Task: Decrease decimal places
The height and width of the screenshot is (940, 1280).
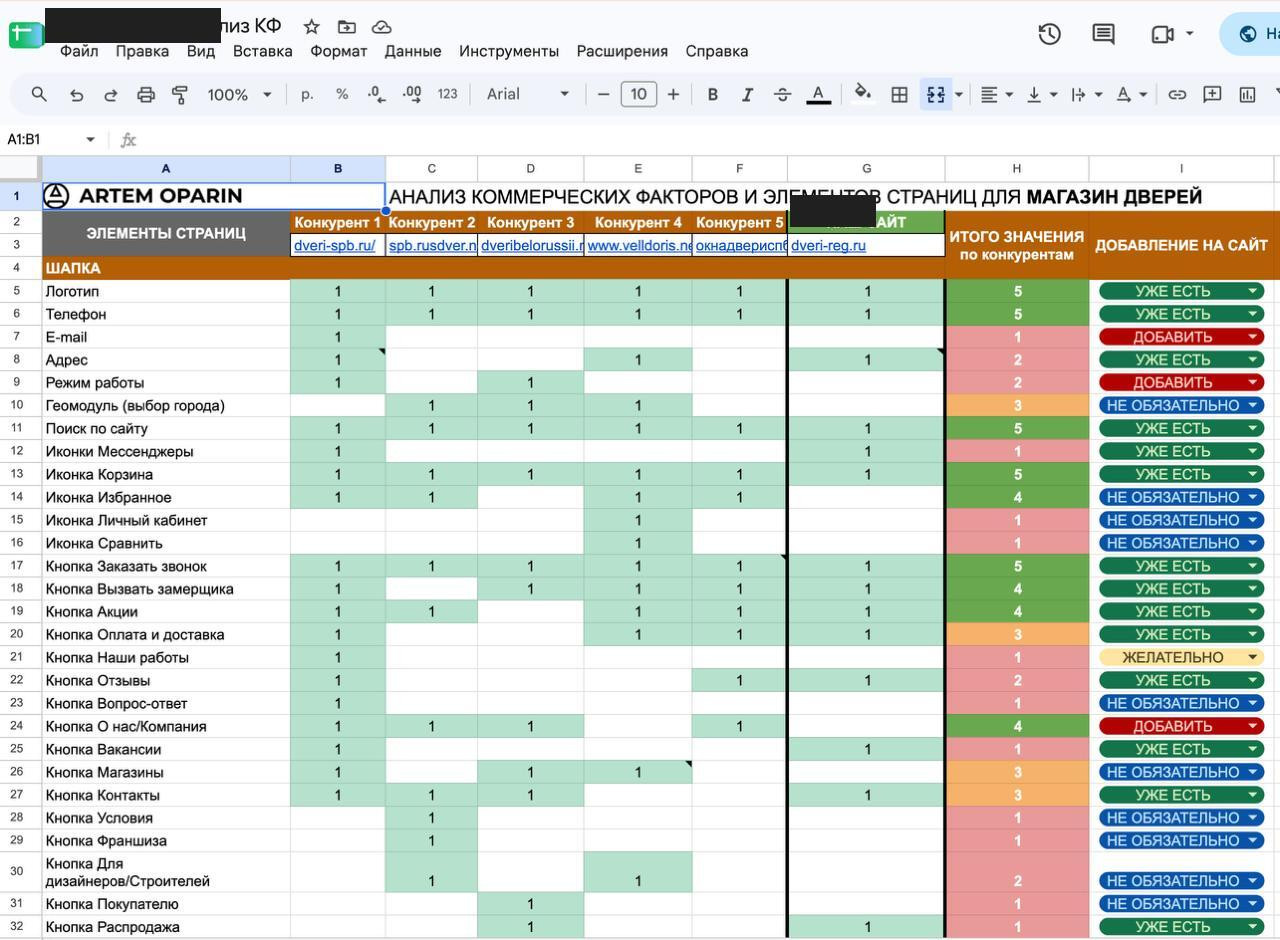Action: (x=376, y=94)
